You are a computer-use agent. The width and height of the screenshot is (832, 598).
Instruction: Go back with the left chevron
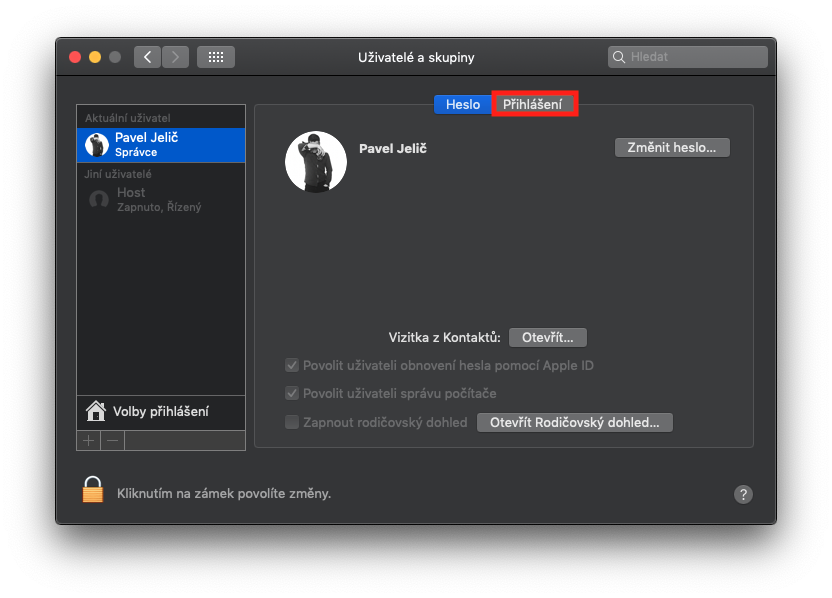click(148, 57)
